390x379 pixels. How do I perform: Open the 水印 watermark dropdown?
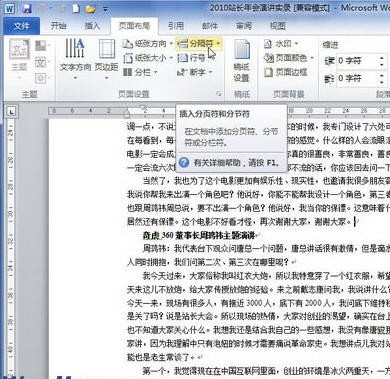click(x=281, y=44)
